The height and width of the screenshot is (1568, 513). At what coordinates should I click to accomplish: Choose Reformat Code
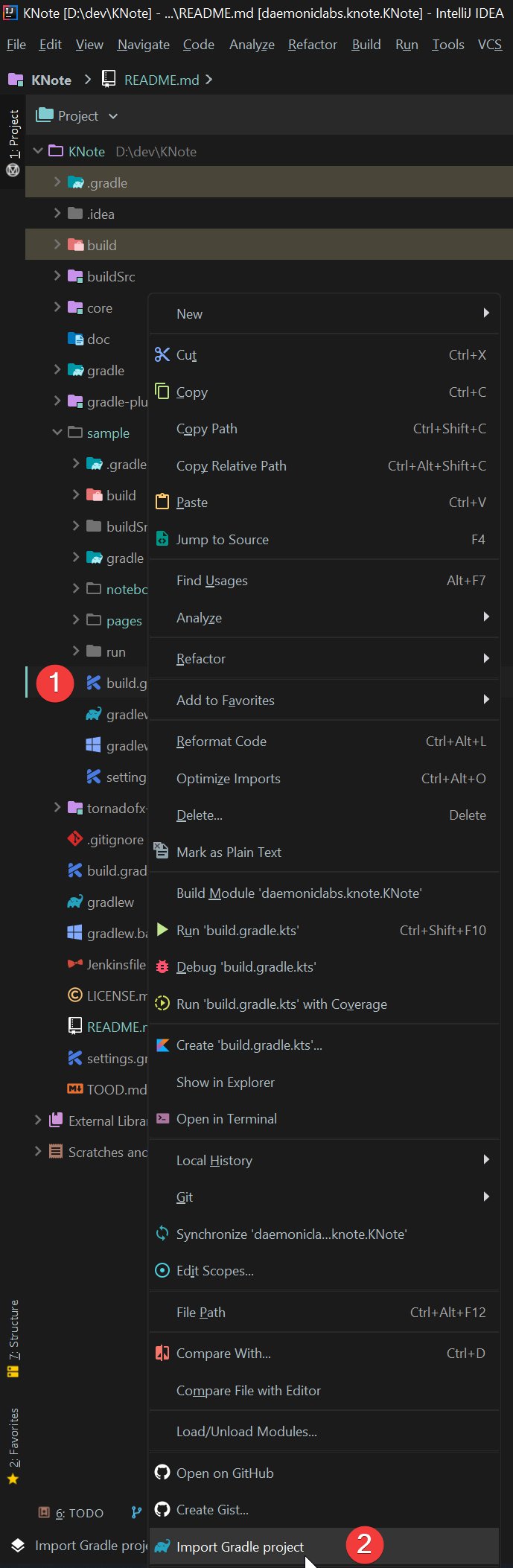coord(324,741)
